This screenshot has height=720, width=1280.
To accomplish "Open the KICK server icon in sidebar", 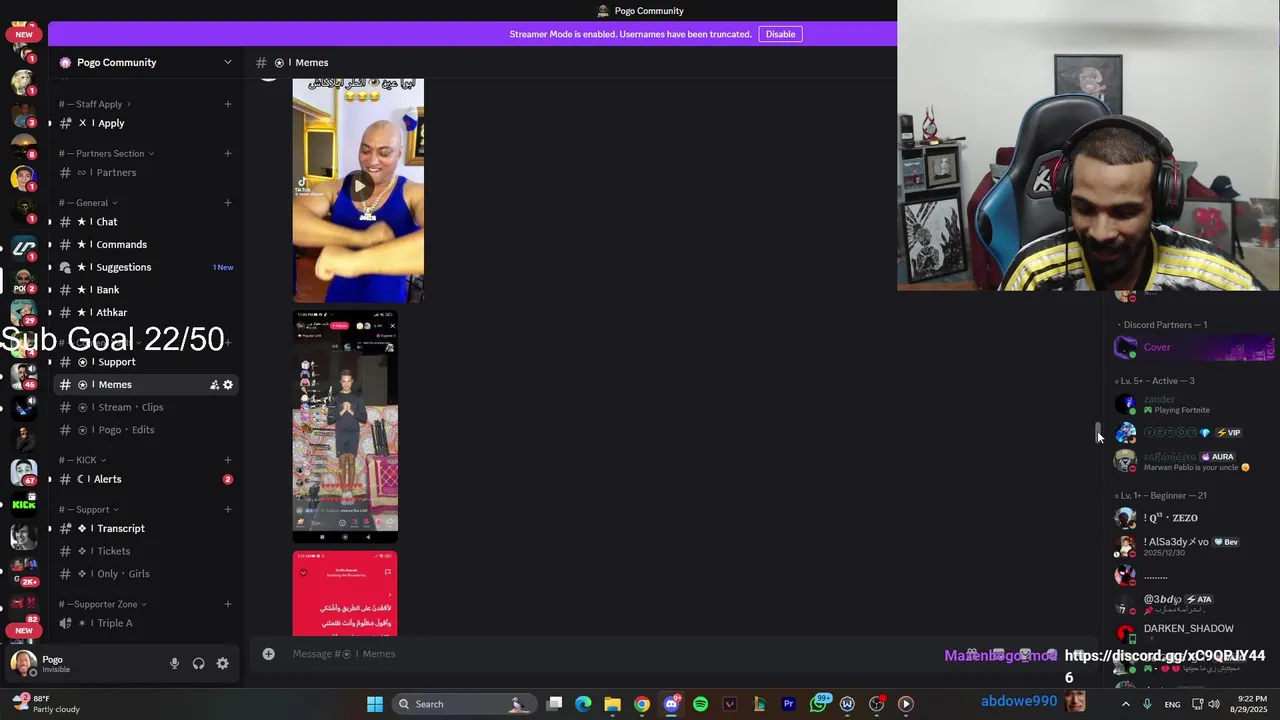I will [24, 503].
